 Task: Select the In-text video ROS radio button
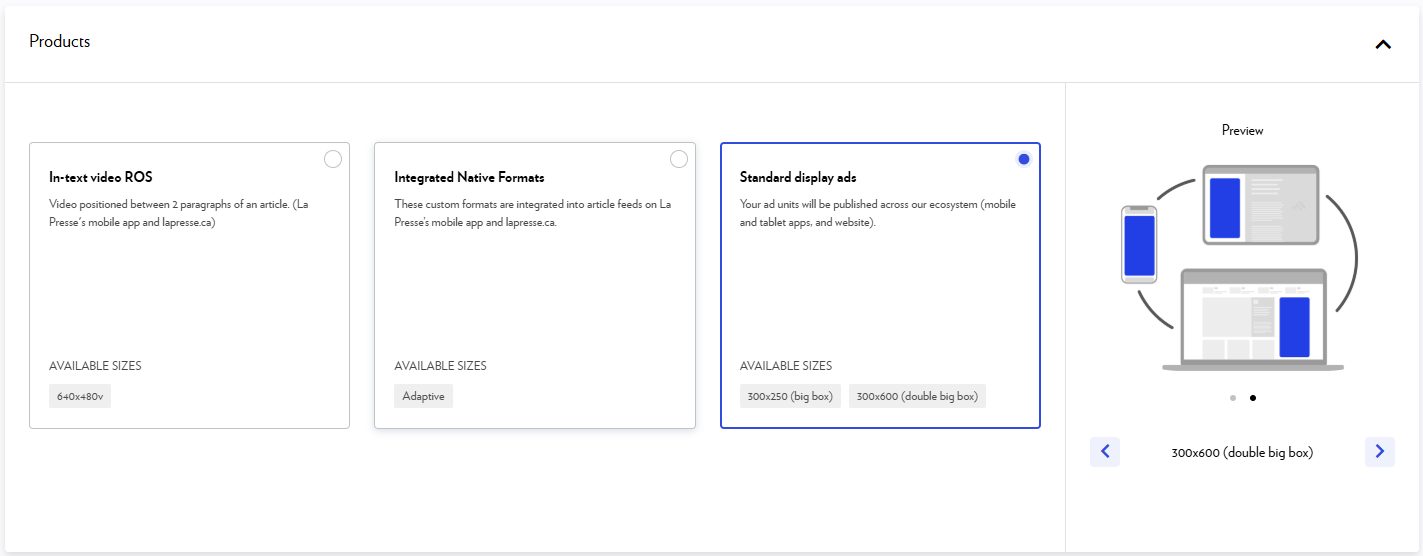click(333, 159)
